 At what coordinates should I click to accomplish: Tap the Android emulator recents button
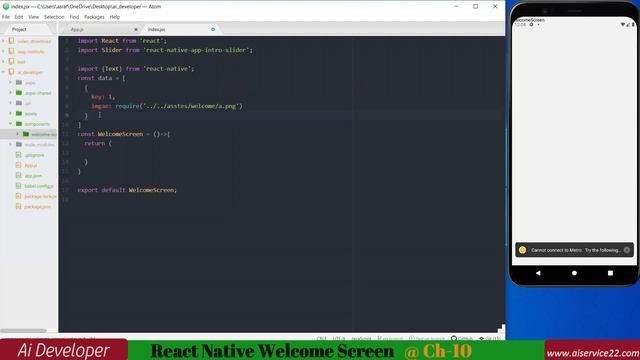[610, 273]
